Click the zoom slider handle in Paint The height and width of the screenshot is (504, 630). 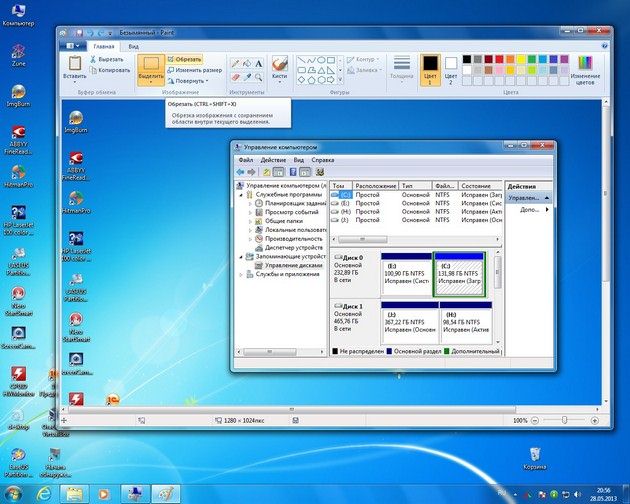pyautogui.click(x=565, y=420)
